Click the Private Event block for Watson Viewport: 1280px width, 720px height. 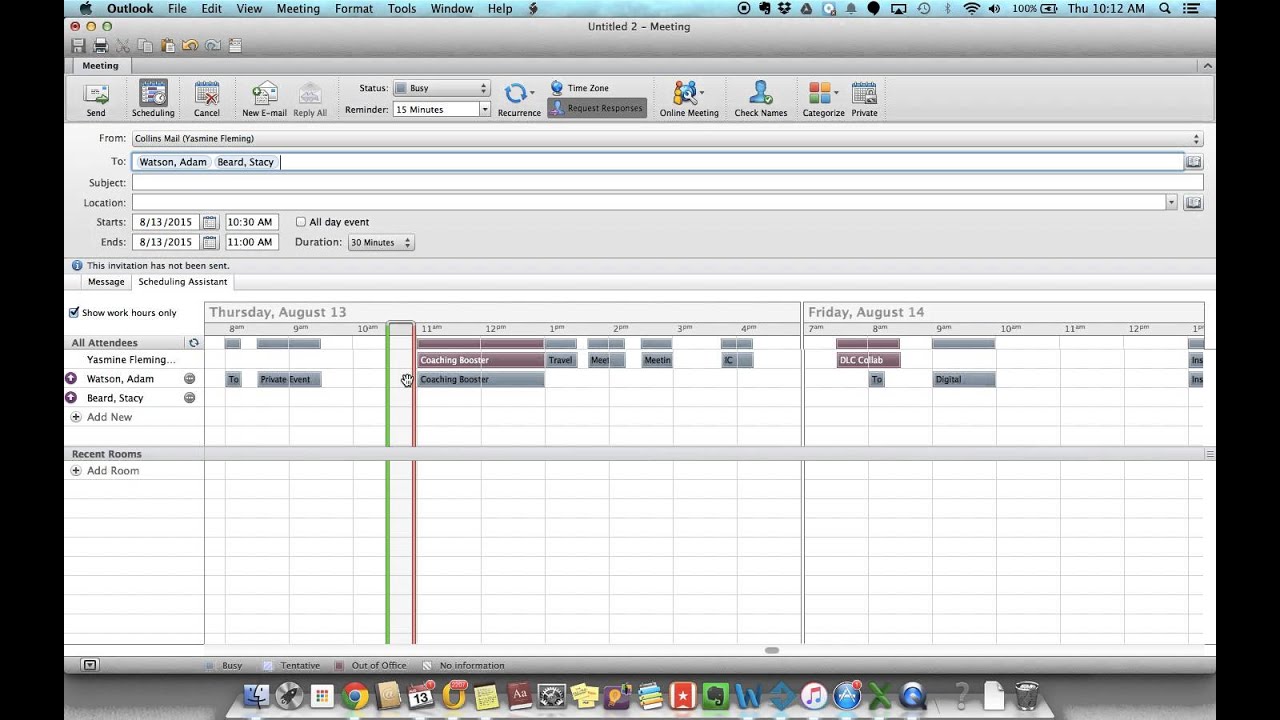(290, 379)
